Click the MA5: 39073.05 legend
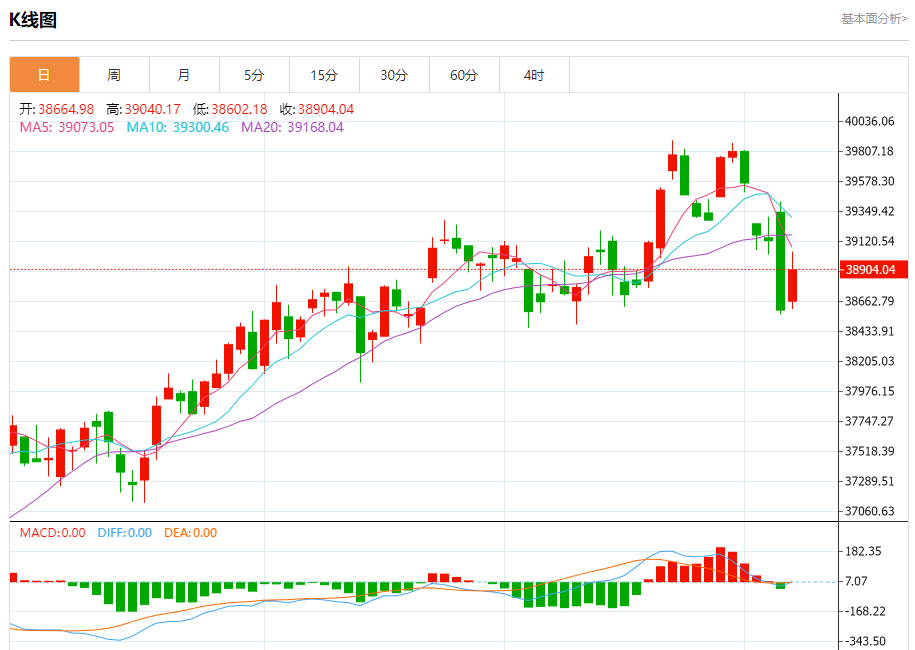The height and width of the screenshot is (650, 915). (x=67, y=127)
